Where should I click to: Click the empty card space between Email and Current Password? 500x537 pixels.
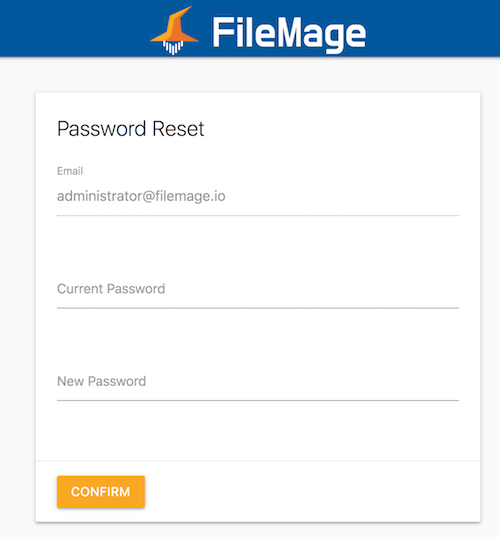click(x=258, y=247)
